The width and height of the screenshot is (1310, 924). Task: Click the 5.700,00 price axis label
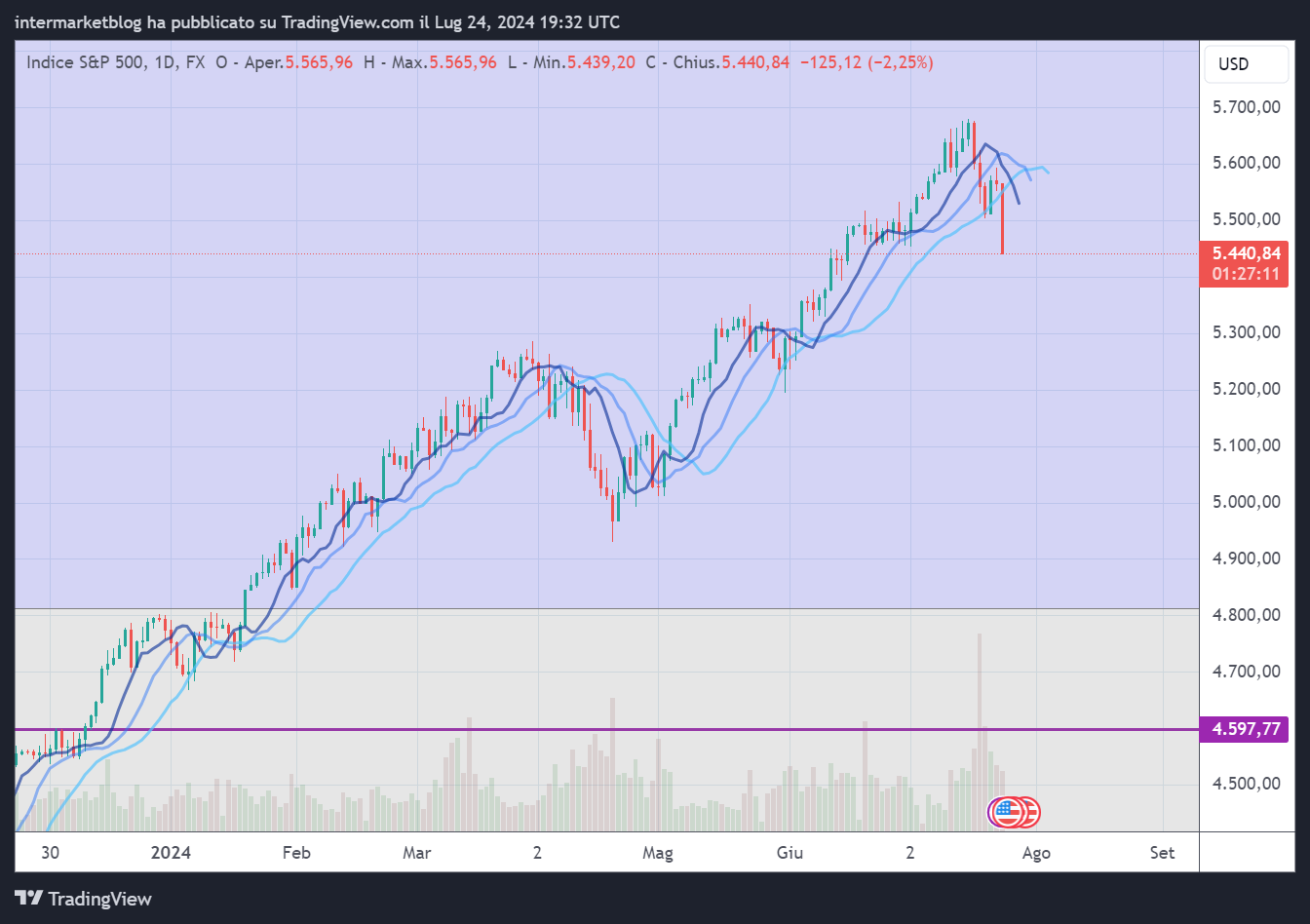(1246, 107)
